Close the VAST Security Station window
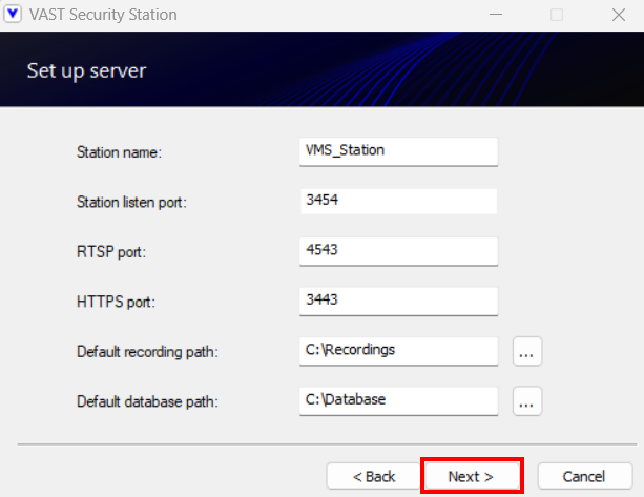Image resolution: width=644 pixels, height=497 pixels. click(x=618, y=15)
